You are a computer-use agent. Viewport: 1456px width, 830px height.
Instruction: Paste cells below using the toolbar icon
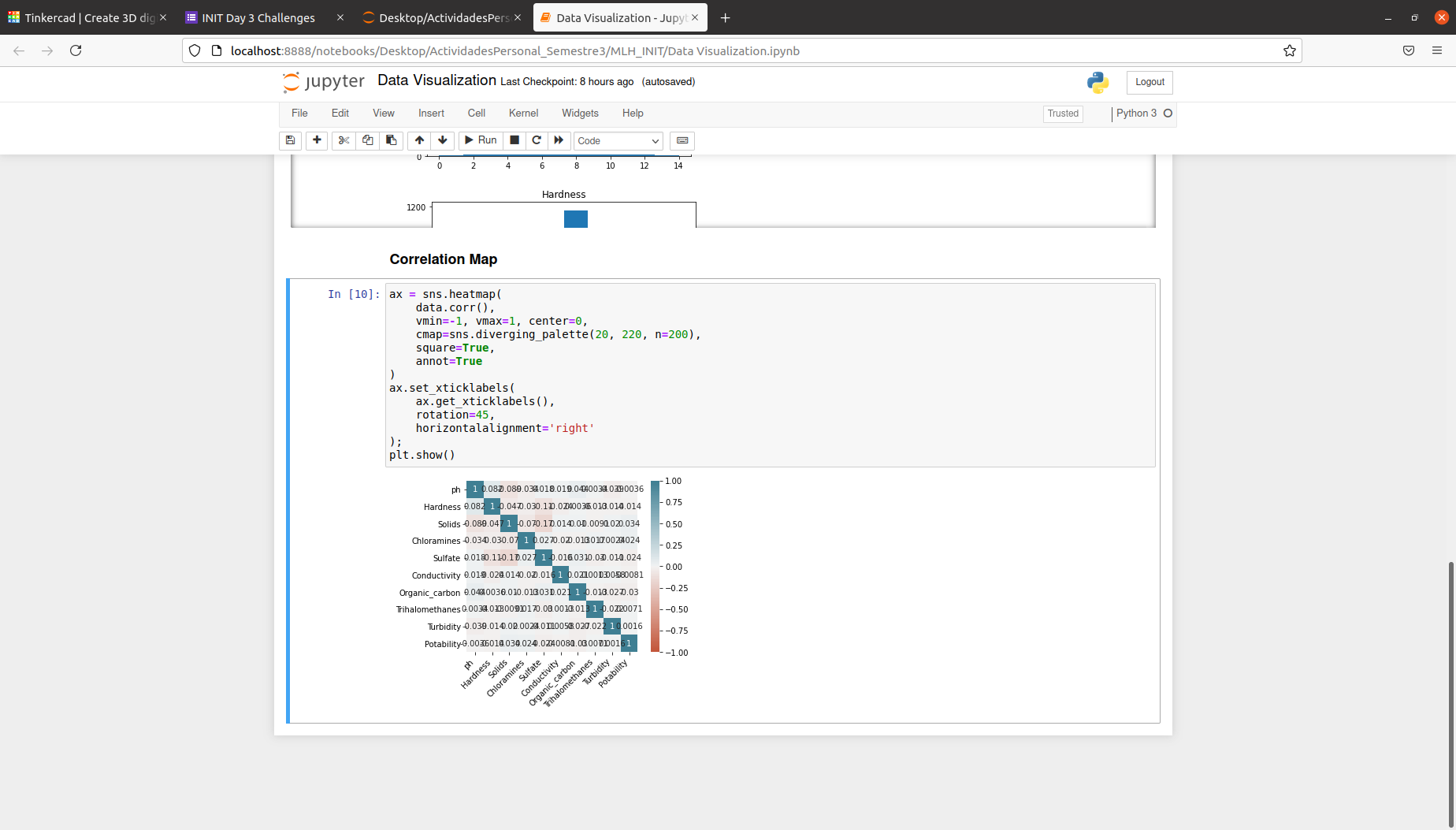click(391, 140)
